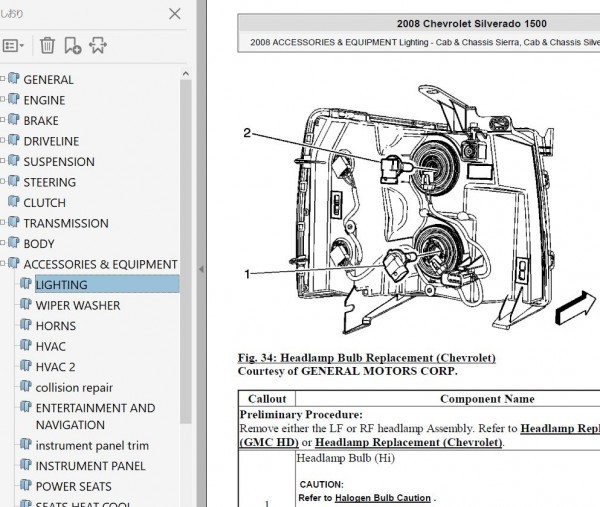
Task: Select the ENGINE bookmark
Action: [44, 100]
